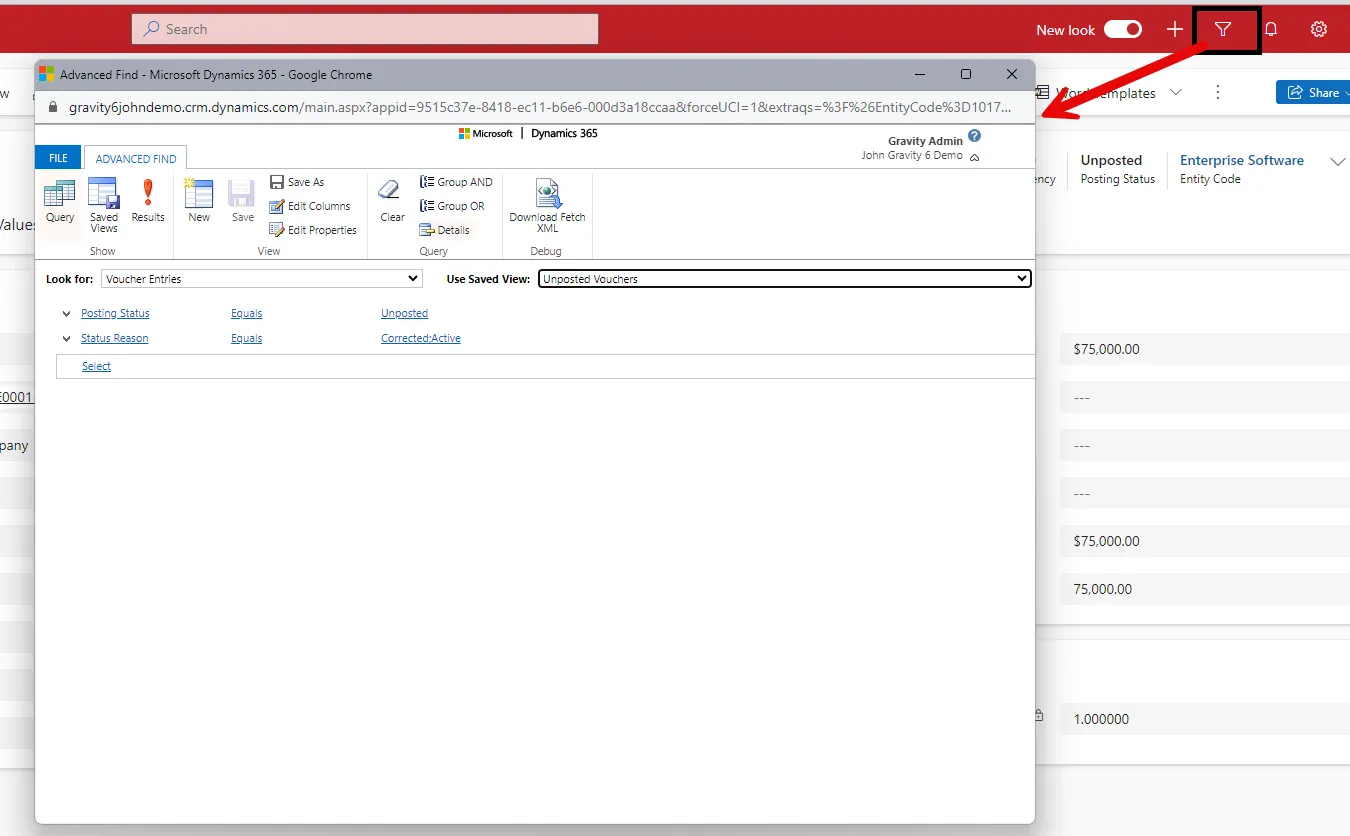Open the Use Saved View dropdown

tap(785, 279)
